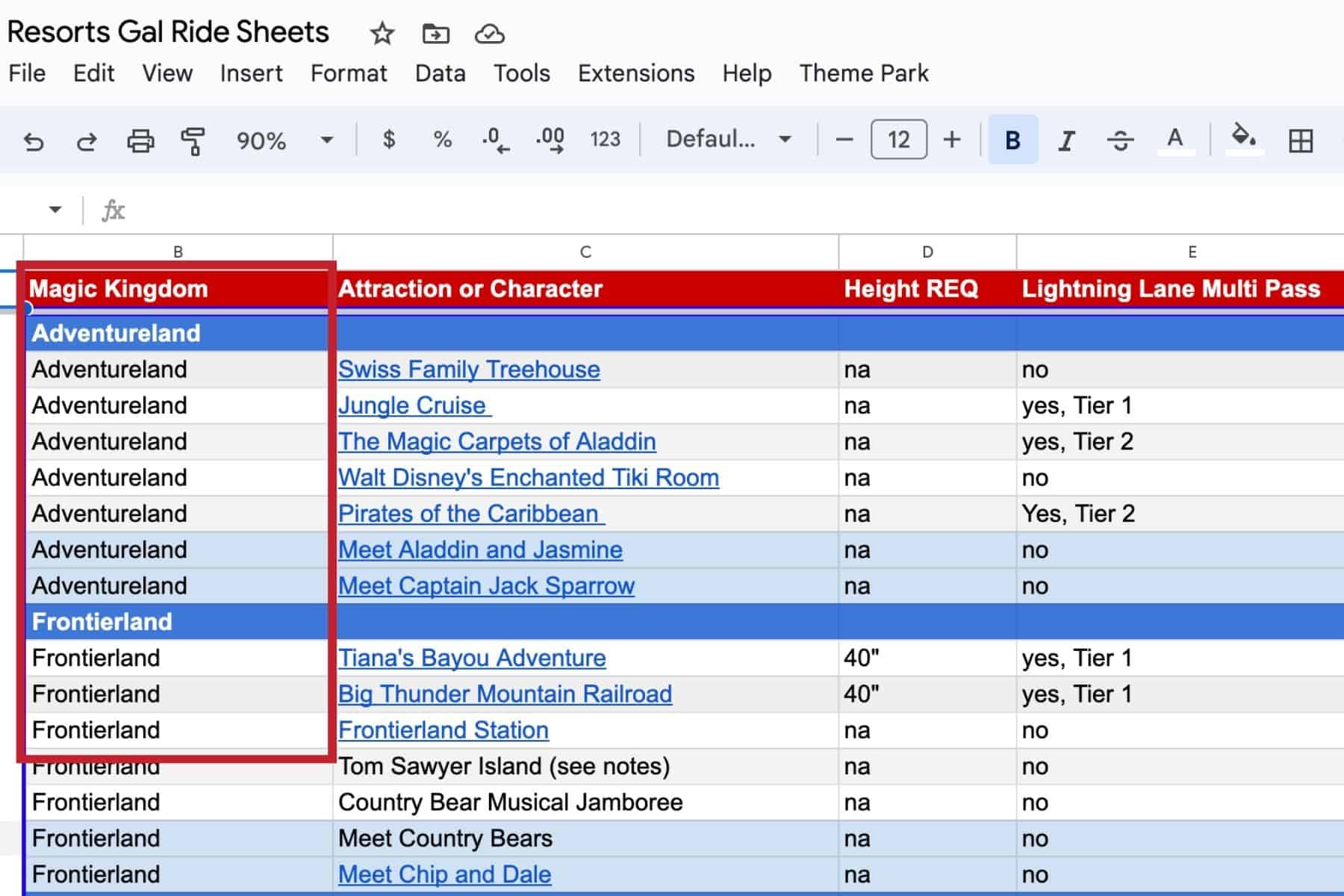Viewport: 1344px width, 896px height.
Task: Open the Edit menu
Action: 93,73
